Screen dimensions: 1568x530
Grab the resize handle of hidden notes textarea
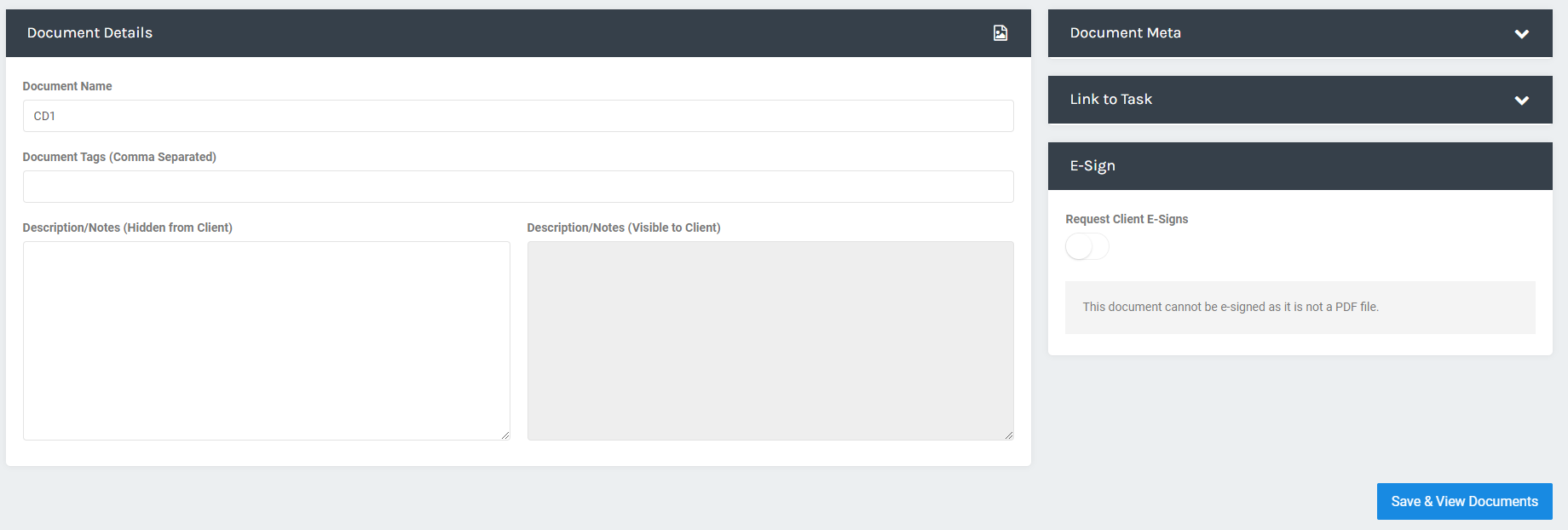(x=505, y=435)
